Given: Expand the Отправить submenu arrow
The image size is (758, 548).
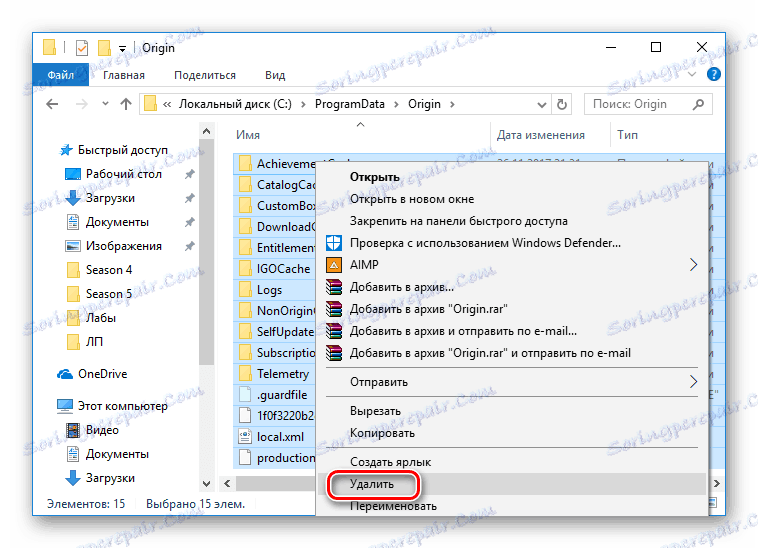Looking at the screenshot, I should (x=693, y=382).
